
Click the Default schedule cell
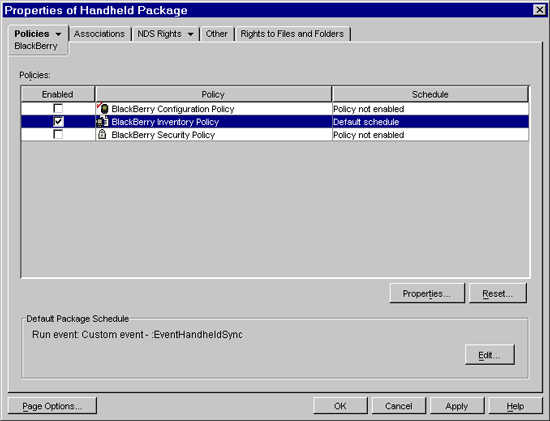coord(430,122)
